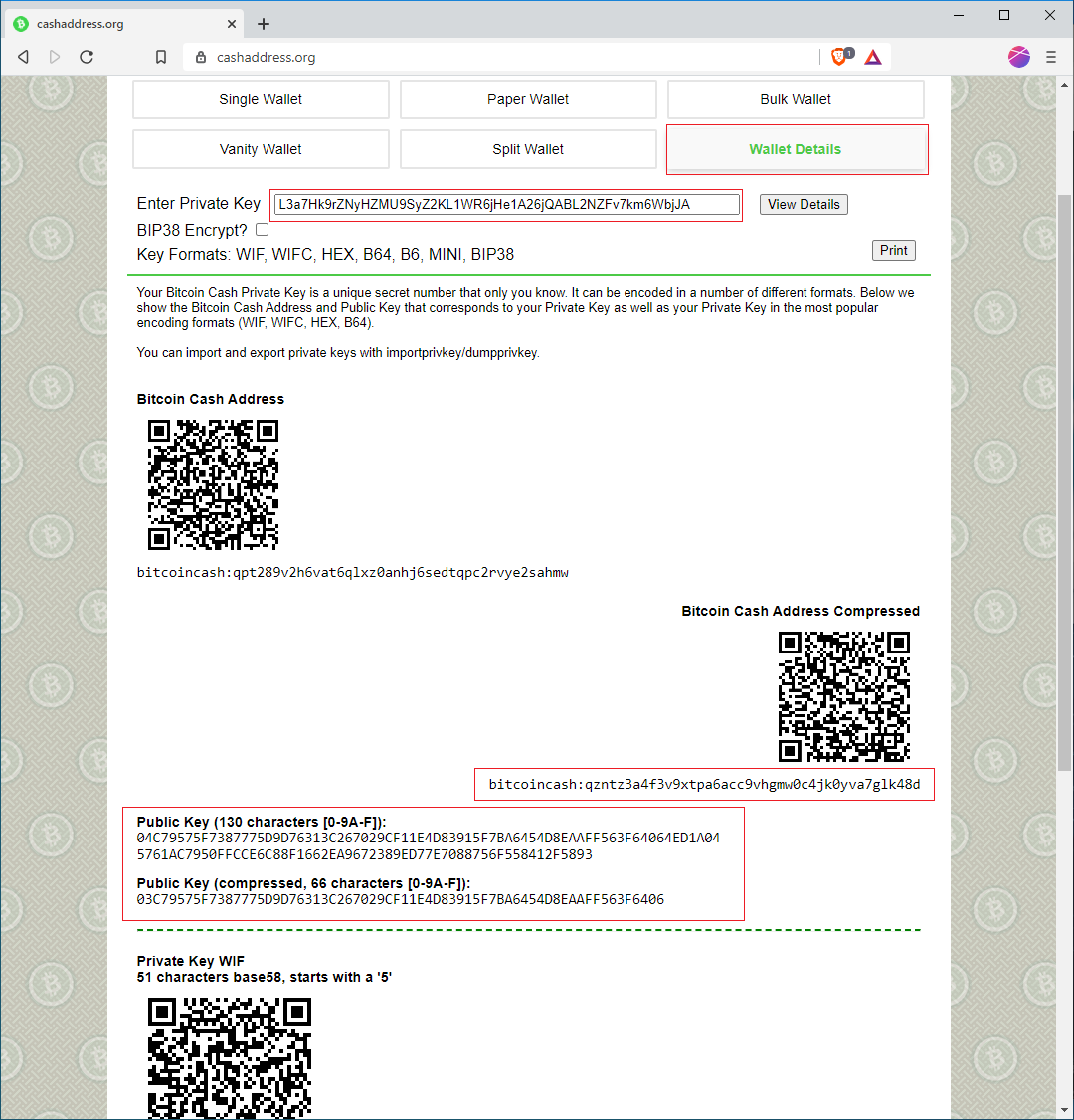The height and width of the screenshot is (1120, 1074).
Task: Click the Print button
Action: (x=893, y=250)
